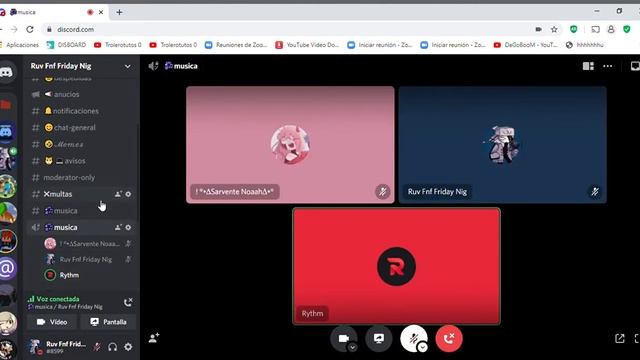
Task: Select Sarvente Noaah video tile
Action: [290, 144]
